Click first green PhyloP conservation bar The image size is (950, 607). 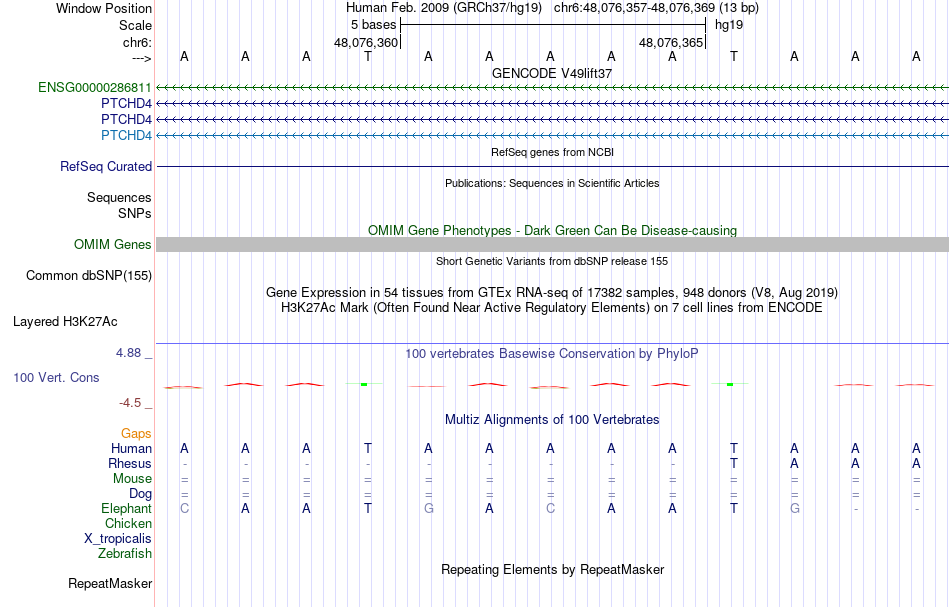tap(364, 384)
